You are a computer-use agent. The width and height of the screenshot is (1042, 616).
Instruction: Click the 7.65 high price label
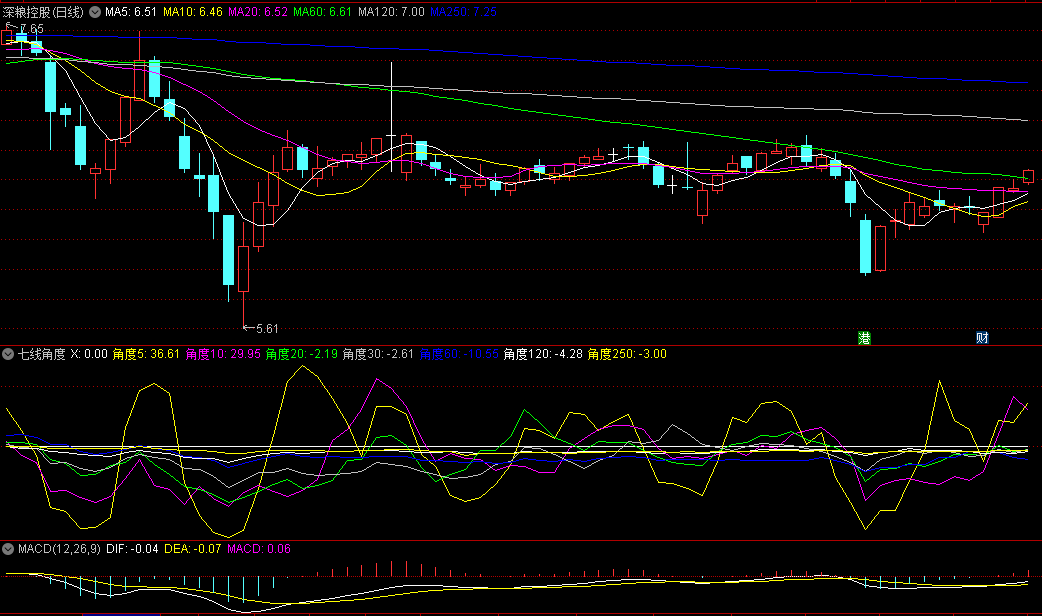click(x=32, y=29)
